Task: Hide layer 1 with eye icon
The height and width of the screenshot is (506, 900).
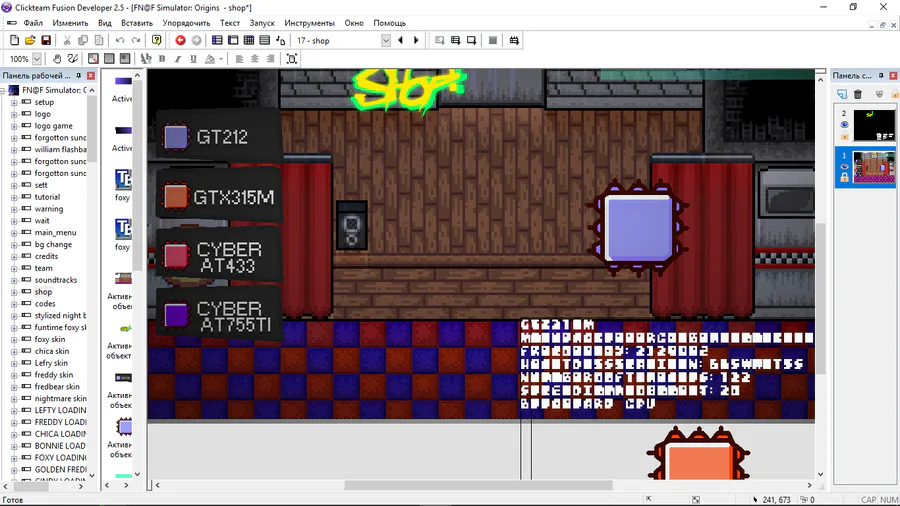Action: tap(844, 166)
